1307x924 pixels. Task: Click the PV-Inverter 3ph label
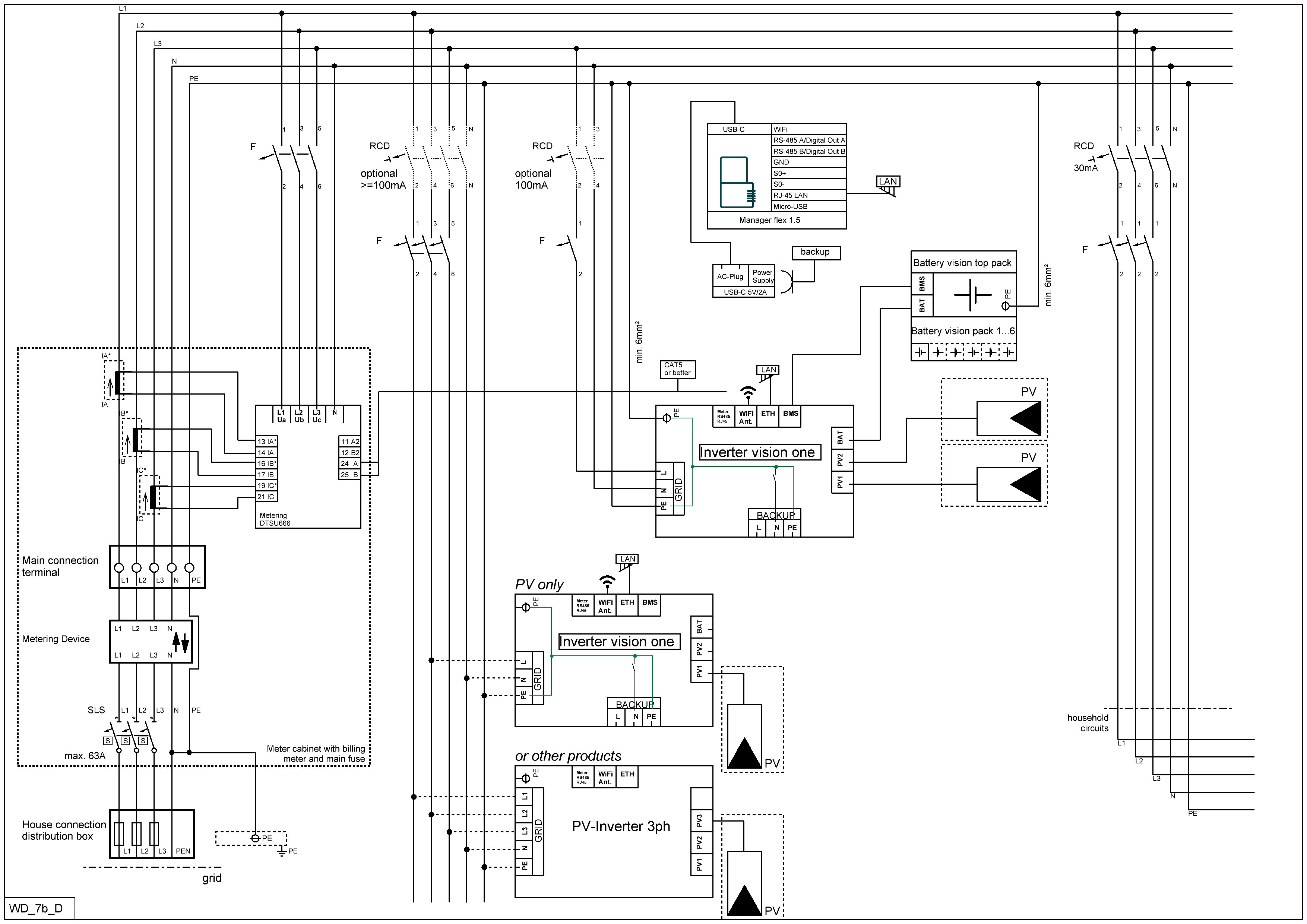coord(620,826)
